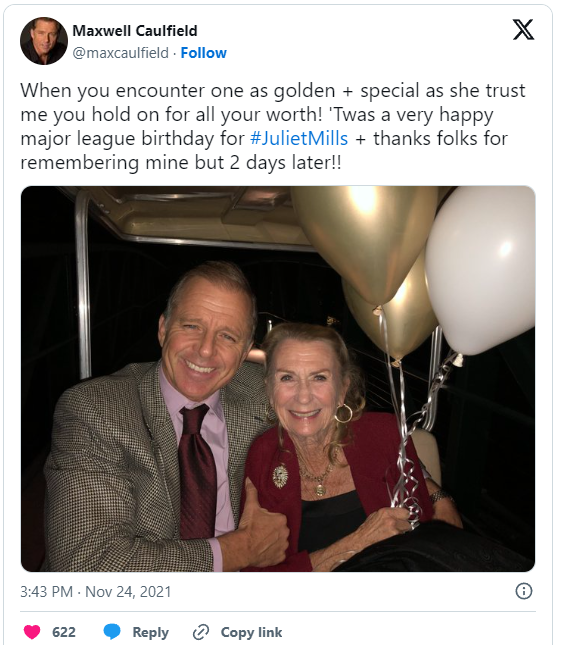
Task: Click the tweet text body
Action: click(273, 127)
